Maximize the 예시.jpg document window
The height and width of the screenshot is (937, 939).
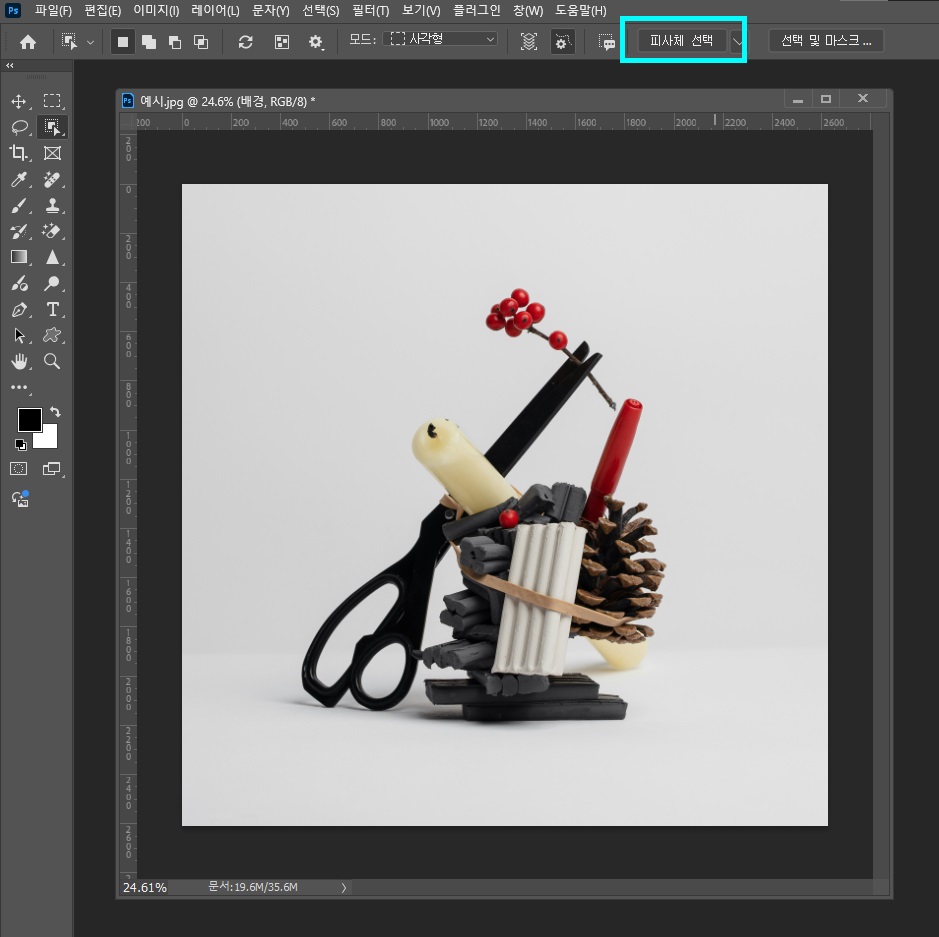[826, 99]
